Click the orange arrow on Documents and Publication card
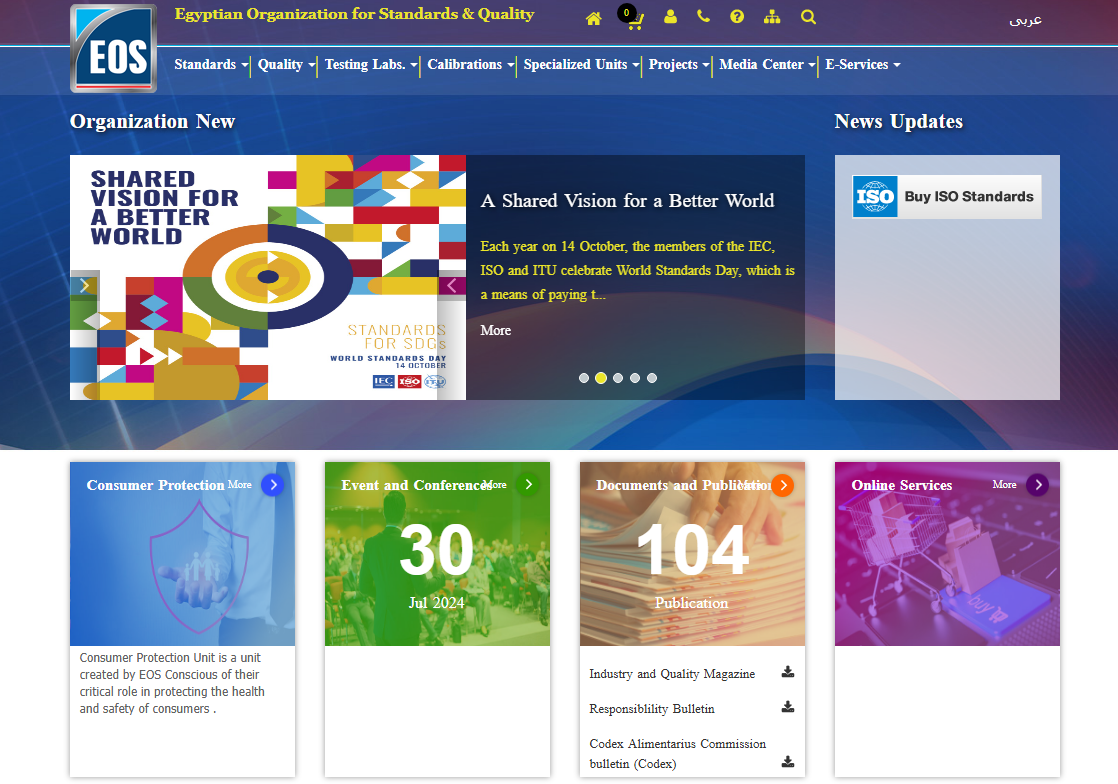The image size is (1118, 784). point(783,485)
